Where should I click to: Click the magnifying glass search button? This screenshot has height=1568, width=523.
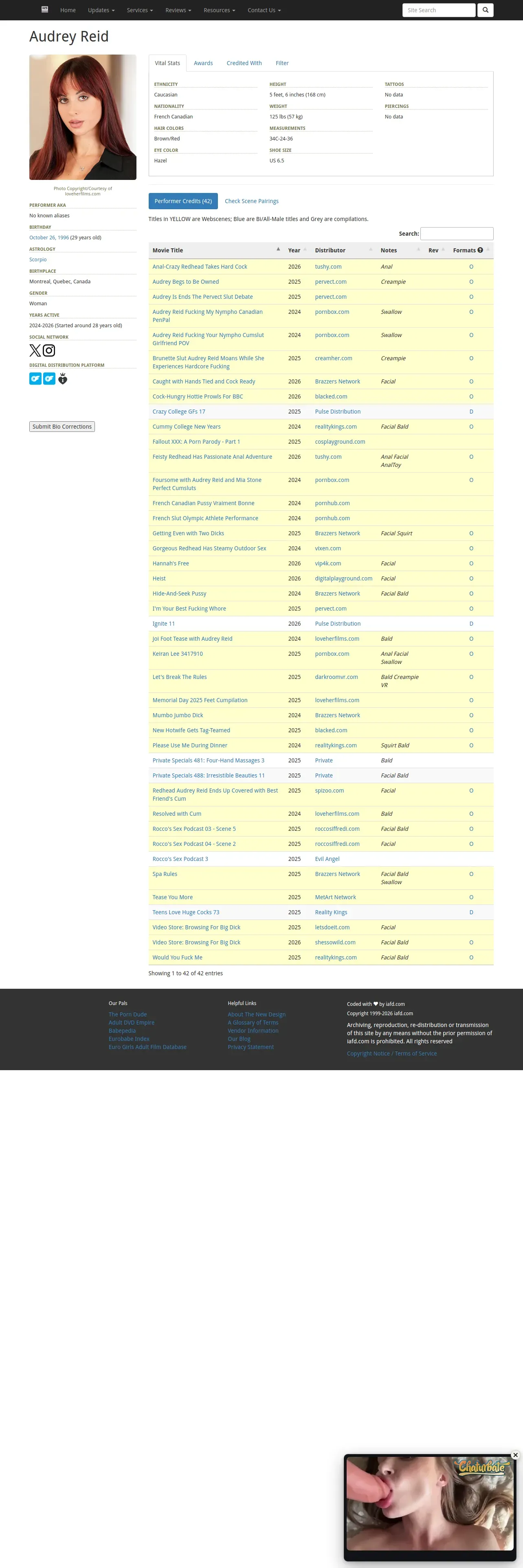[x=485, y=10]
